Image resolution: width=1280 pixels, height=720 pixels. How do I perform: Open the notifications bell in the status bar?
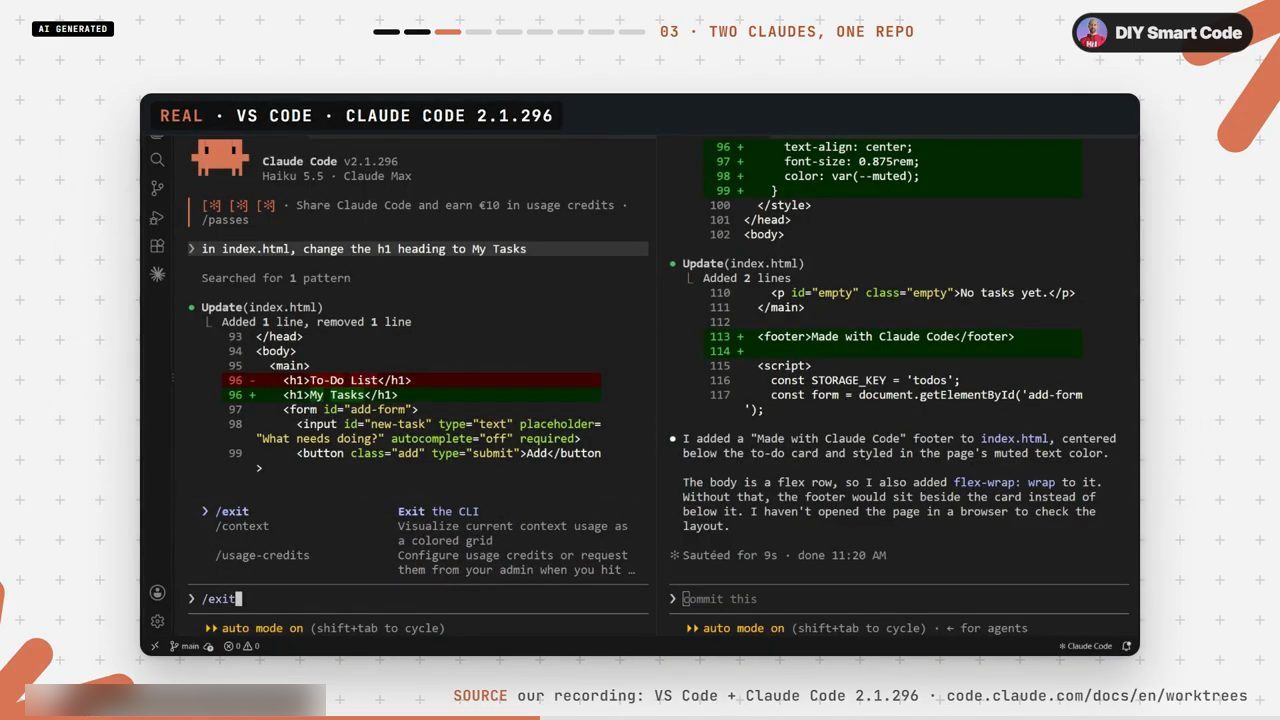click(1127, 646)
